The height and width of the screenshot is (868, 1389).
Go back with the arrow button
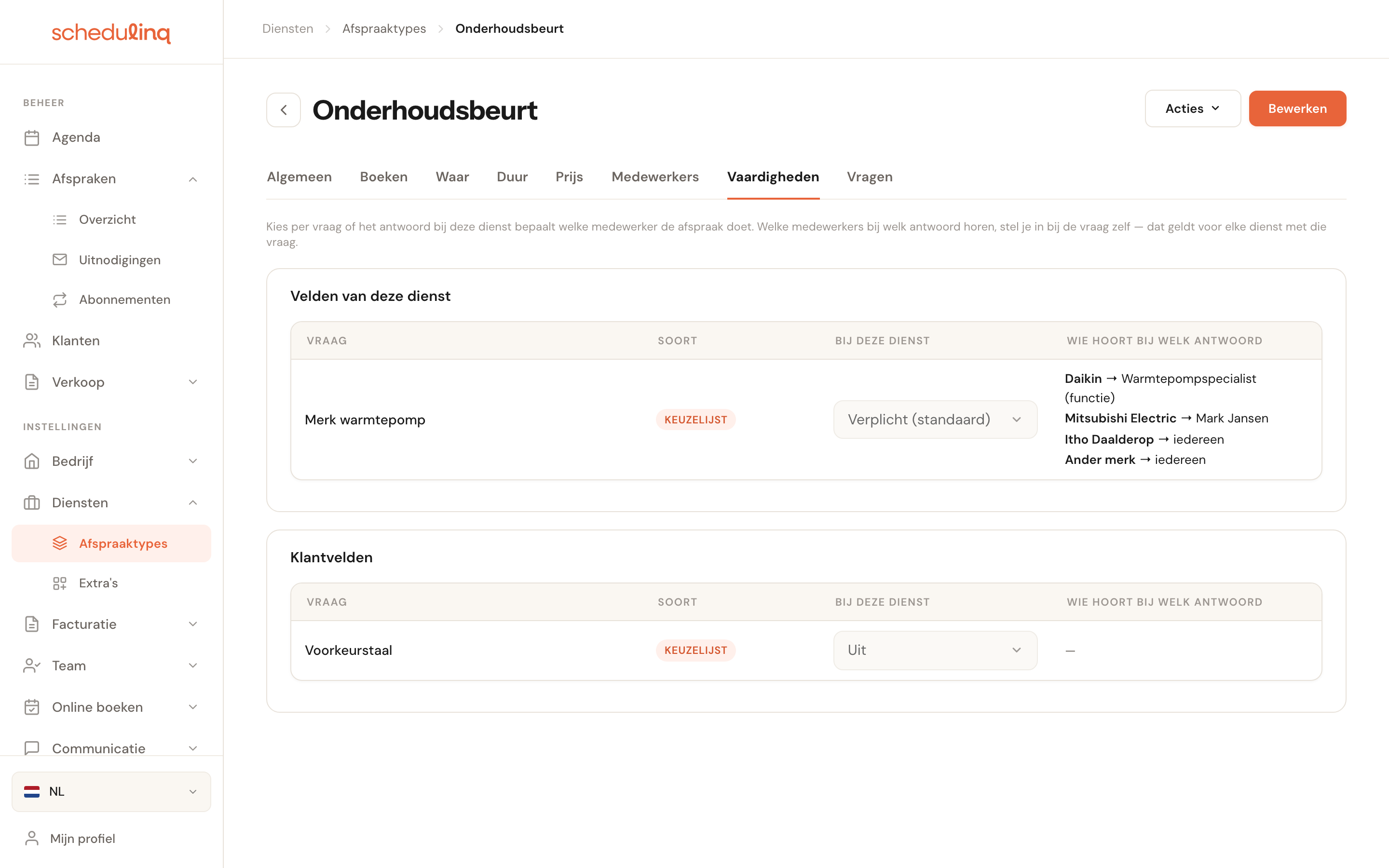(x=284, y=109)
